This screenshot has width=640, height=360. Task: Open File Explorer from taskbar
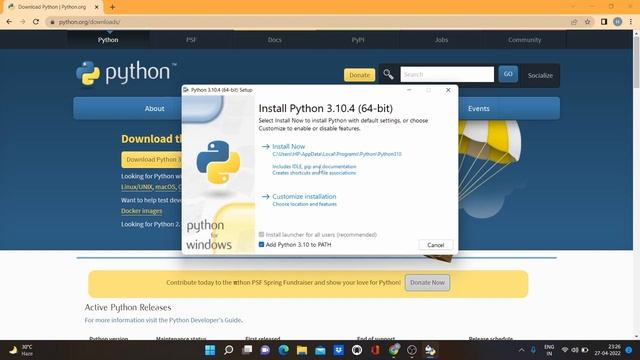click(302, 350)
